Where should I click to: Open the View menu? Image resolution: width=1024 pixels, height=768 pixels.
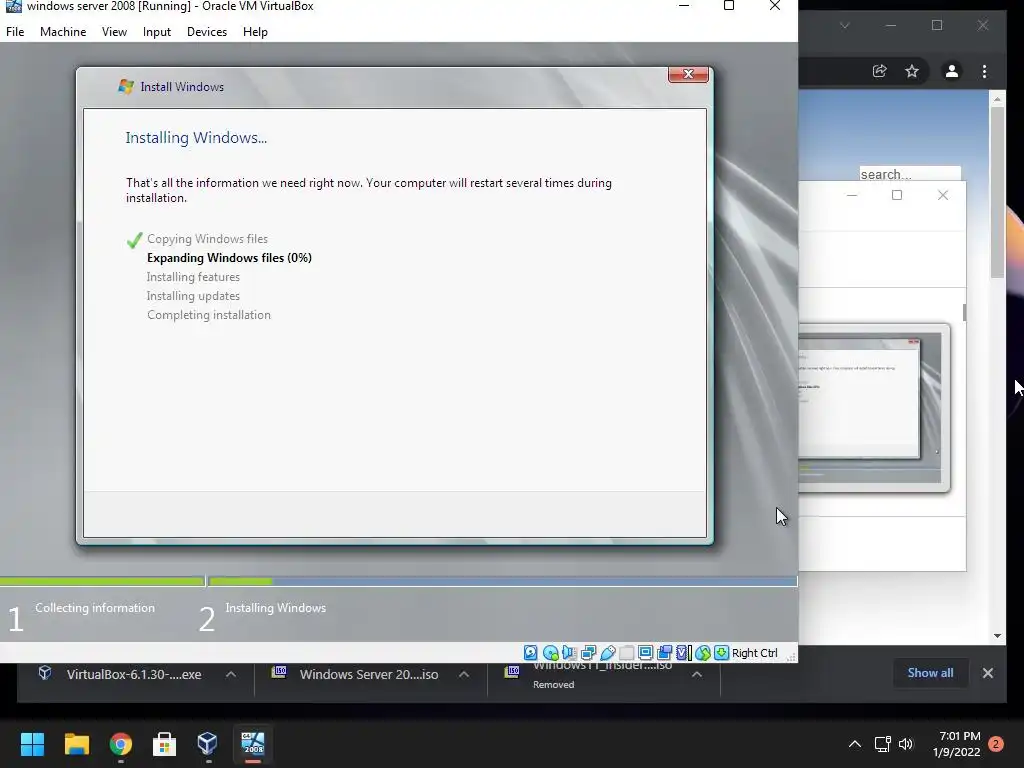click(114, 31)
